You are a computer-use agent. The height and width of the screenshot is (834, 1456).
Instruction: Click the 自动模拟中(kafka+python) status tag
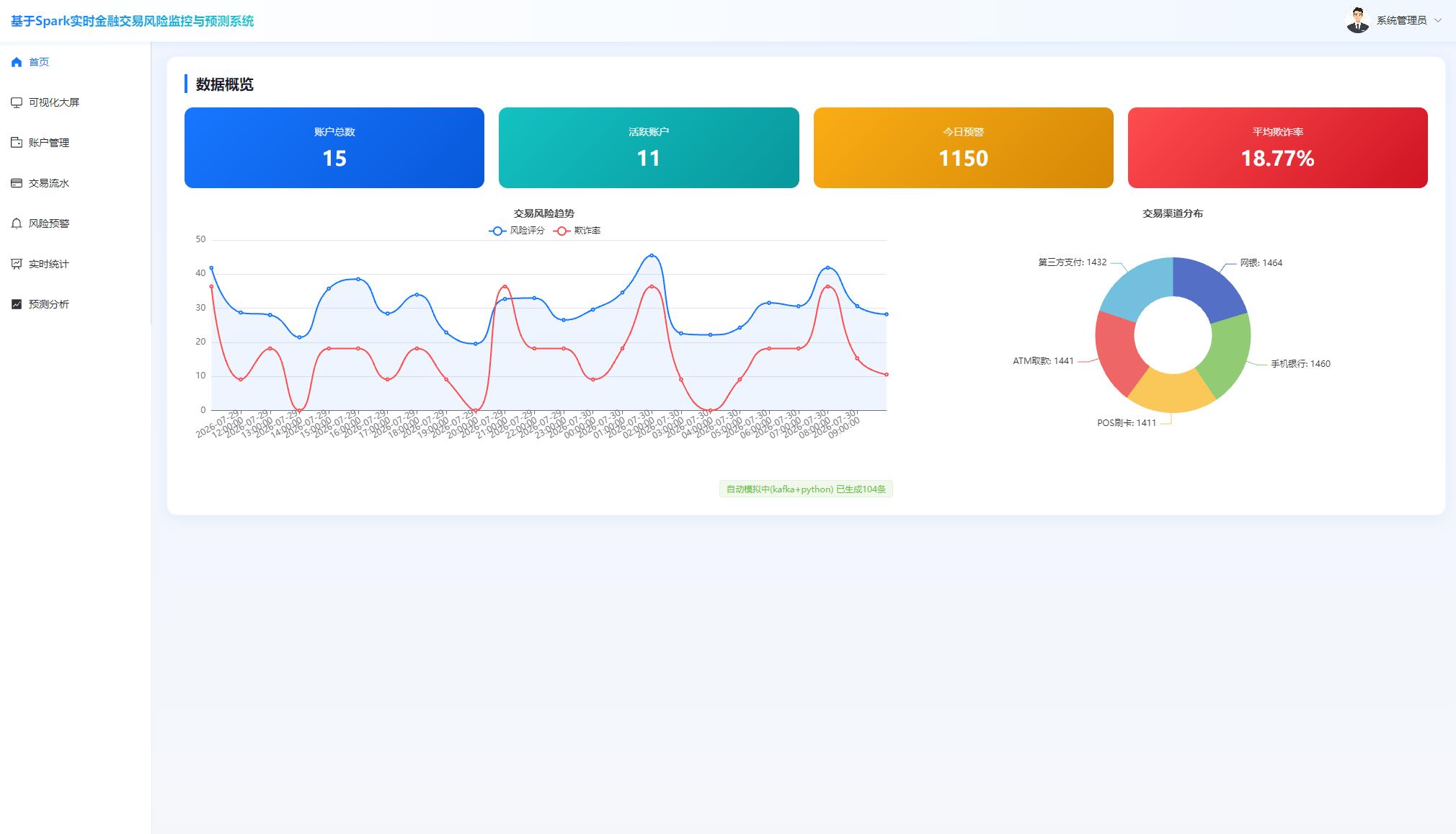(x=806, y=489)
